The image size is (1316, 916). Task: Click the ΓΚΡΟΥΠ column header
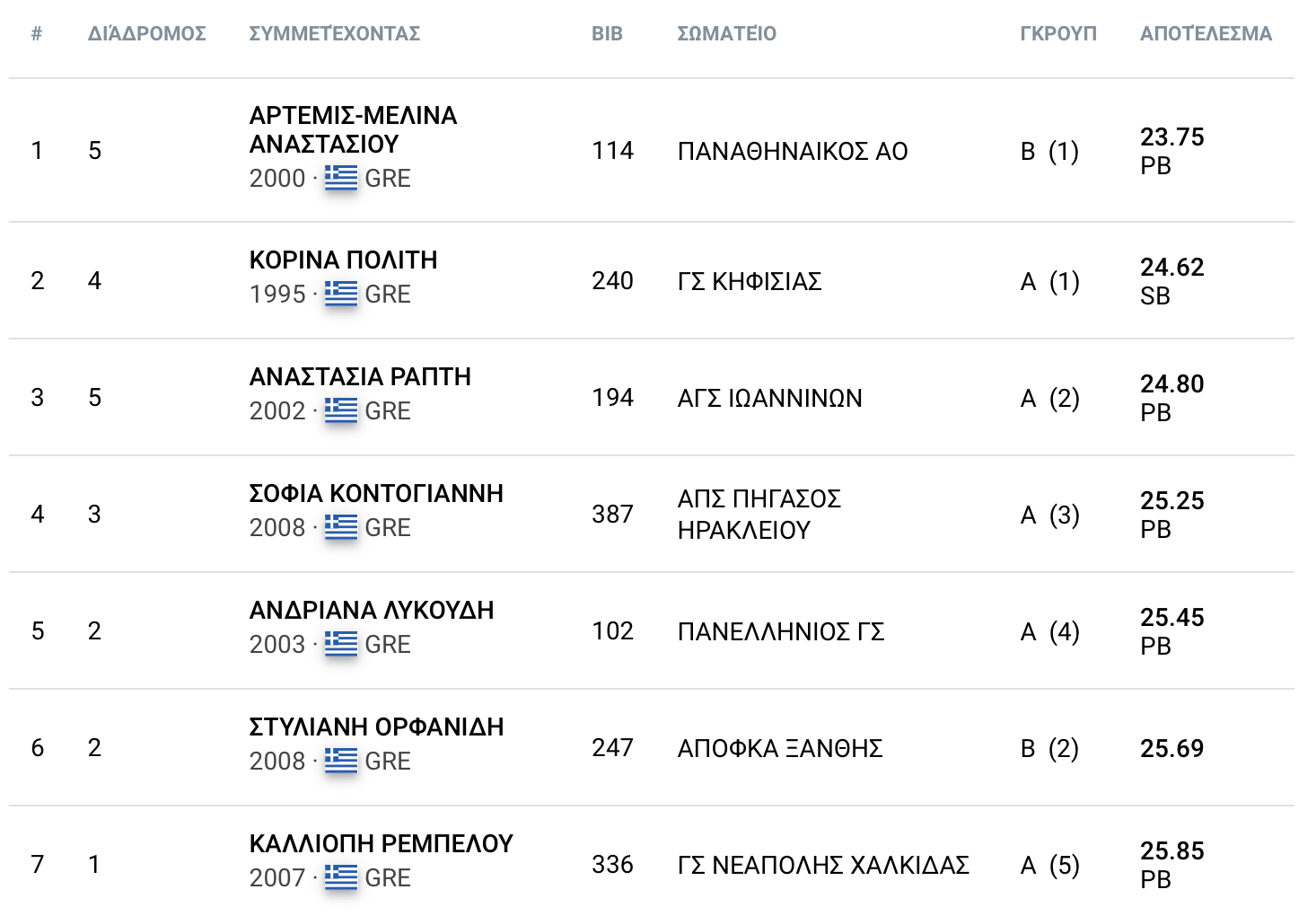point(1058,34)
